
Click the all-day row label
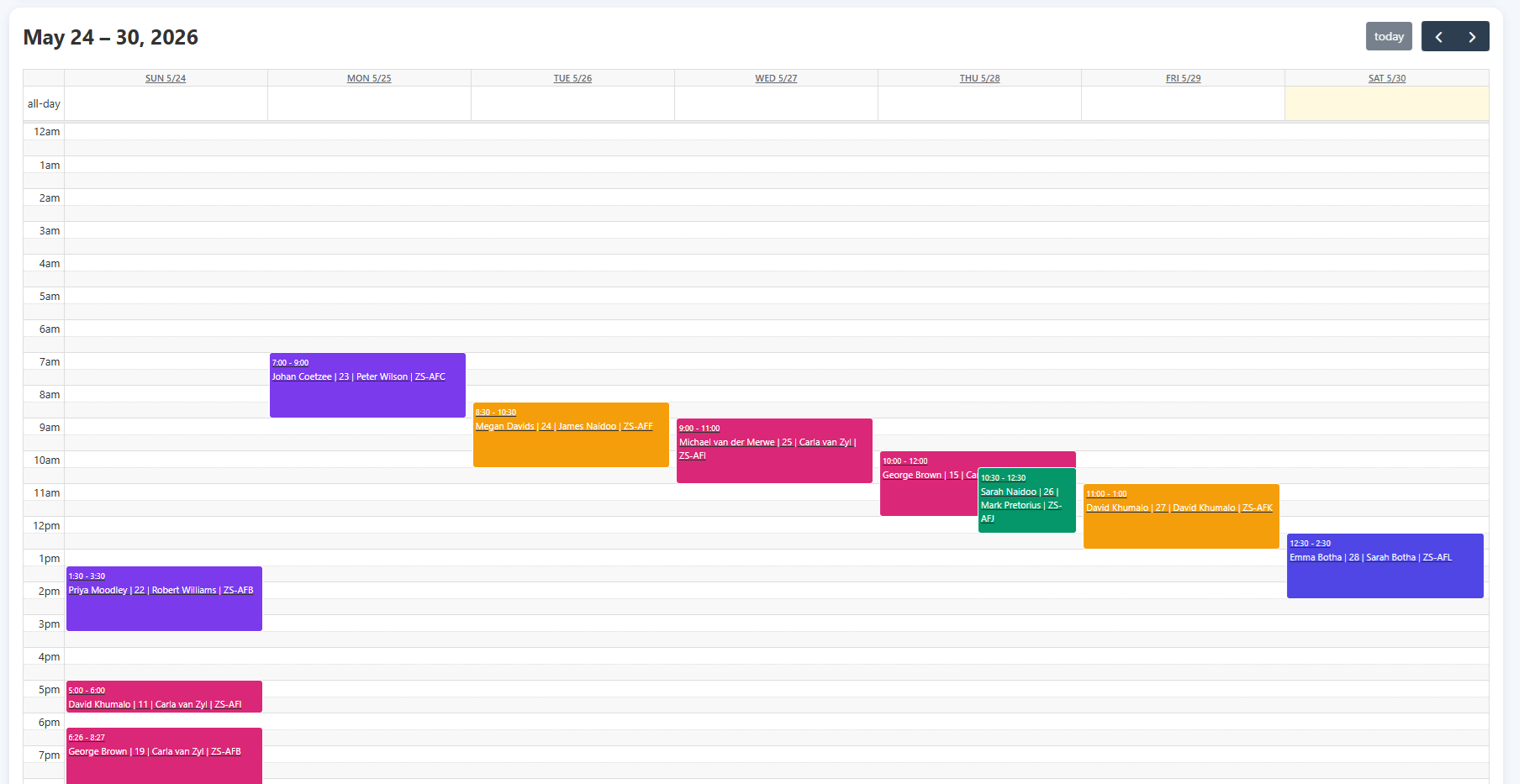pyautogui.click(x=44, y=103)
